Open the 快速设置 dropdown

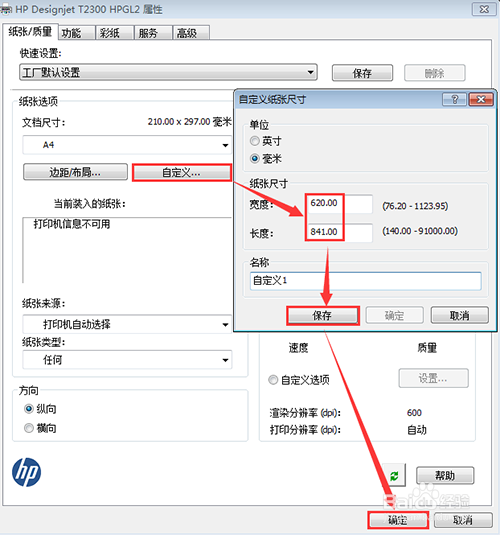pos(168,72)
